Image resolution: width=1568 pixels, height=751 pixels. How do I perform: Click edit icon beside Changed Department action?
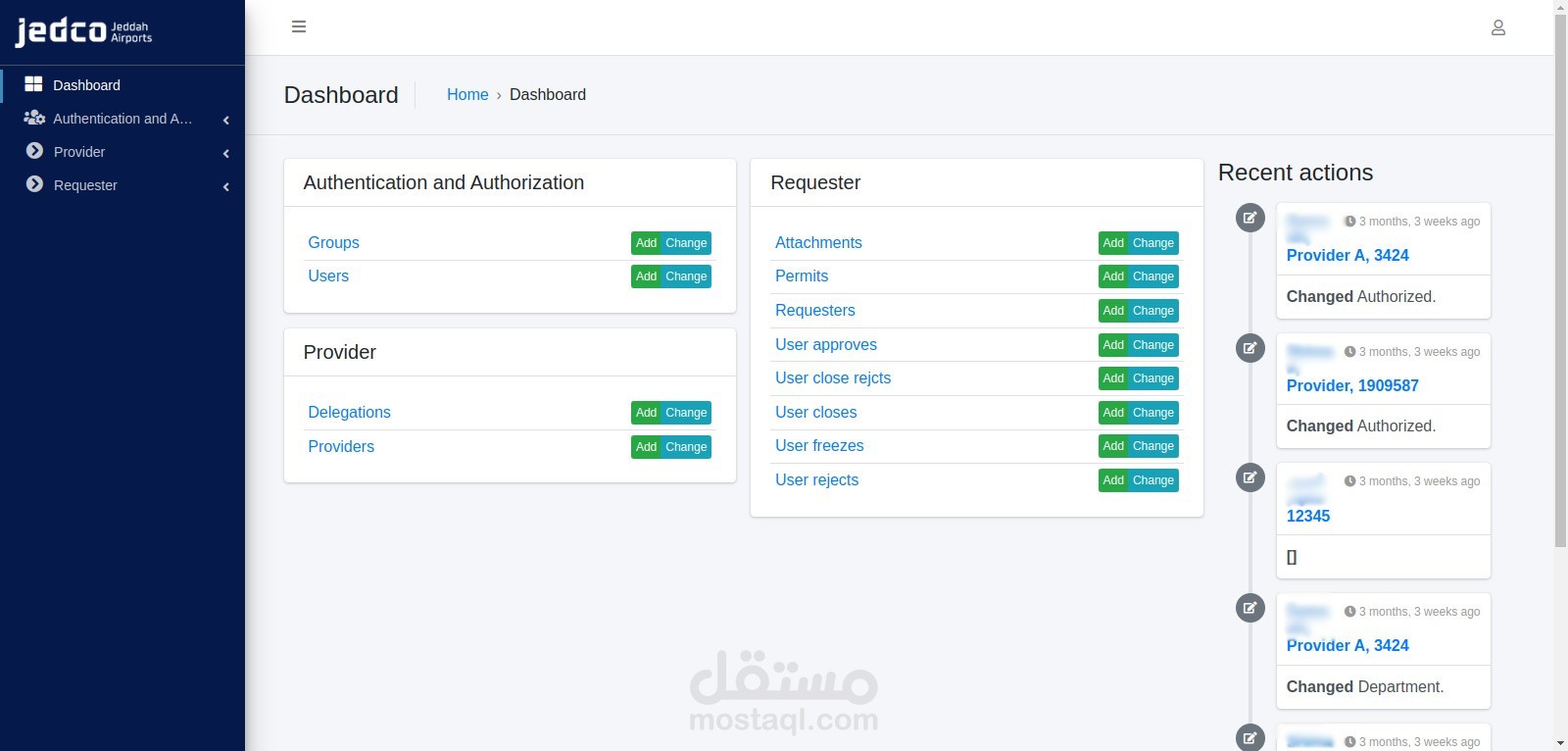tap(1249, 608)
